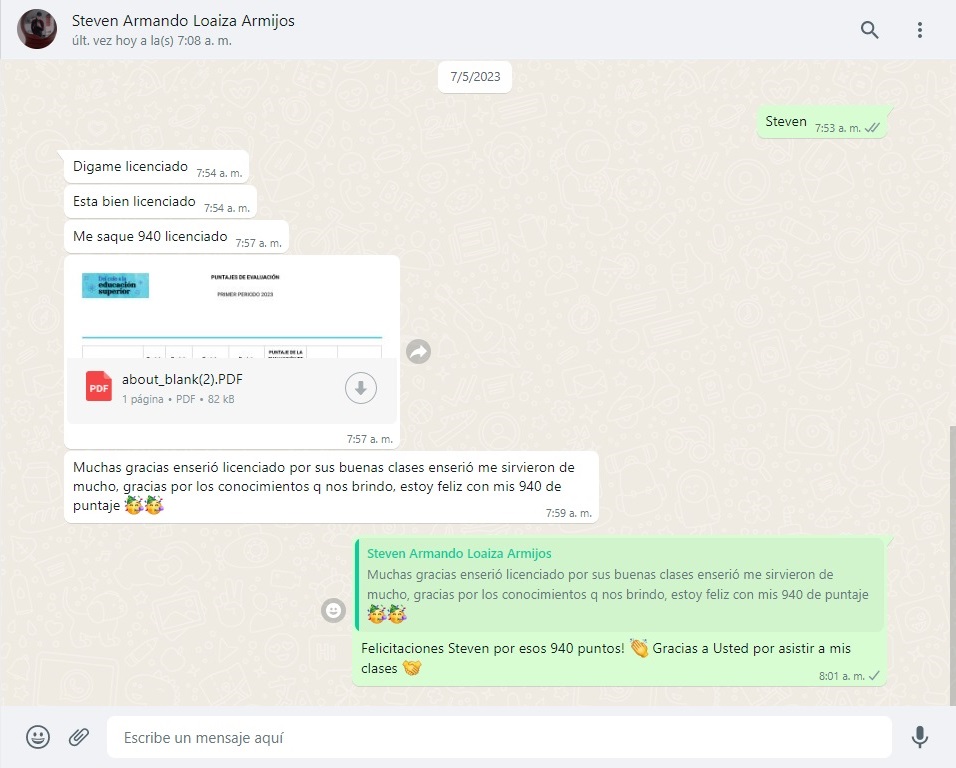
Task: Open Steven Armando Loaiza Armijos contact info
Action: [183, 21]
